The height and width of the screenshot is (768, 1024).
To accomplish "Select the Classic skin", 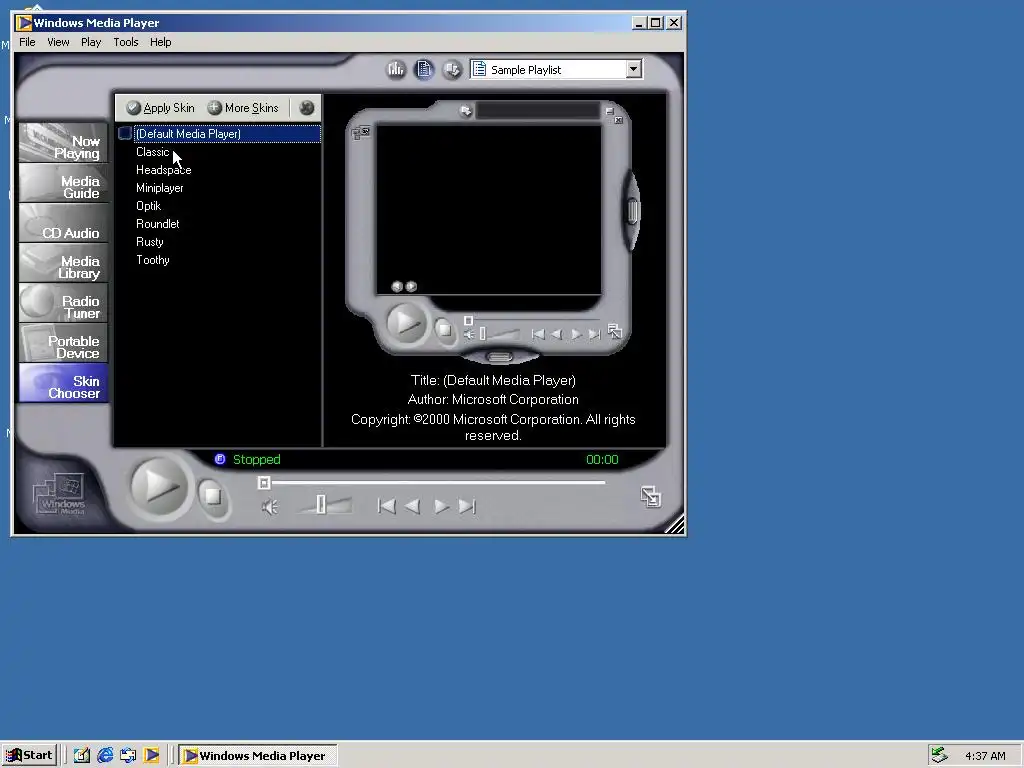I will 152,152.
